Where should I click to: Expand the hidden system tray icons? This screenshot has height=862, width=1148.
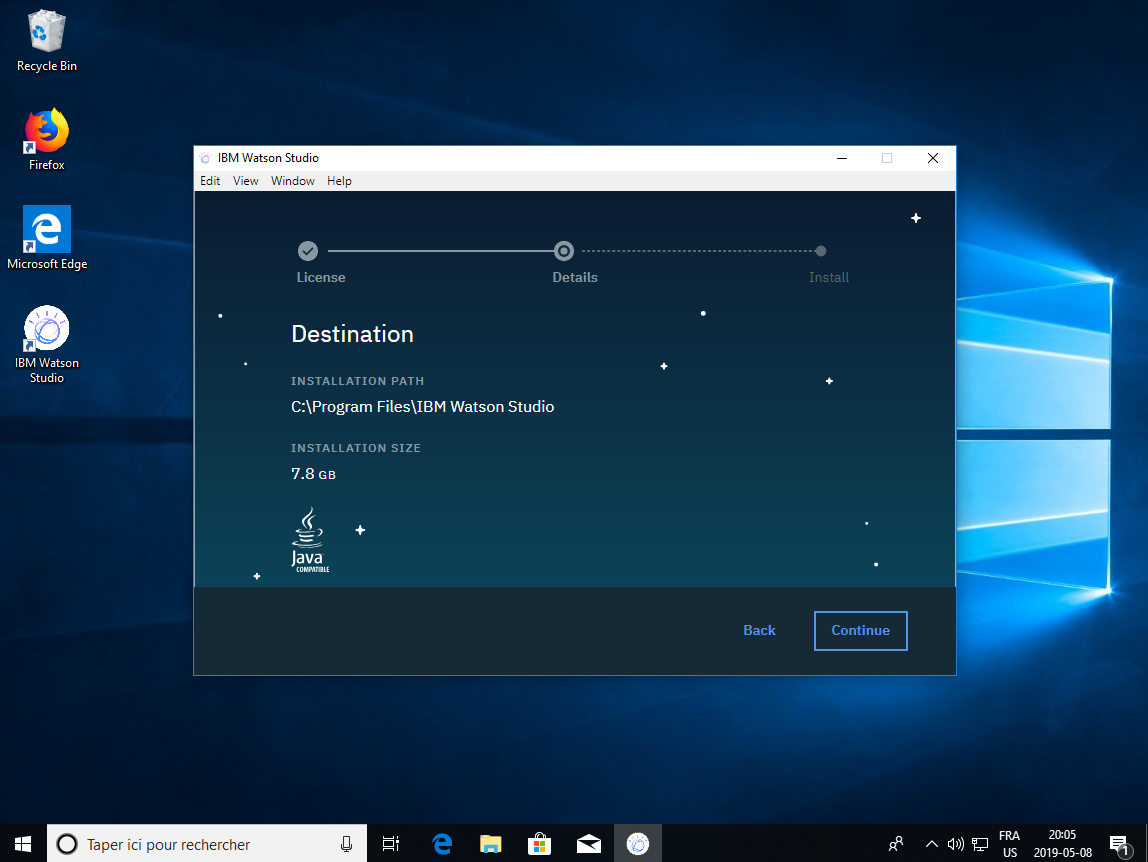tap(931, 844)
